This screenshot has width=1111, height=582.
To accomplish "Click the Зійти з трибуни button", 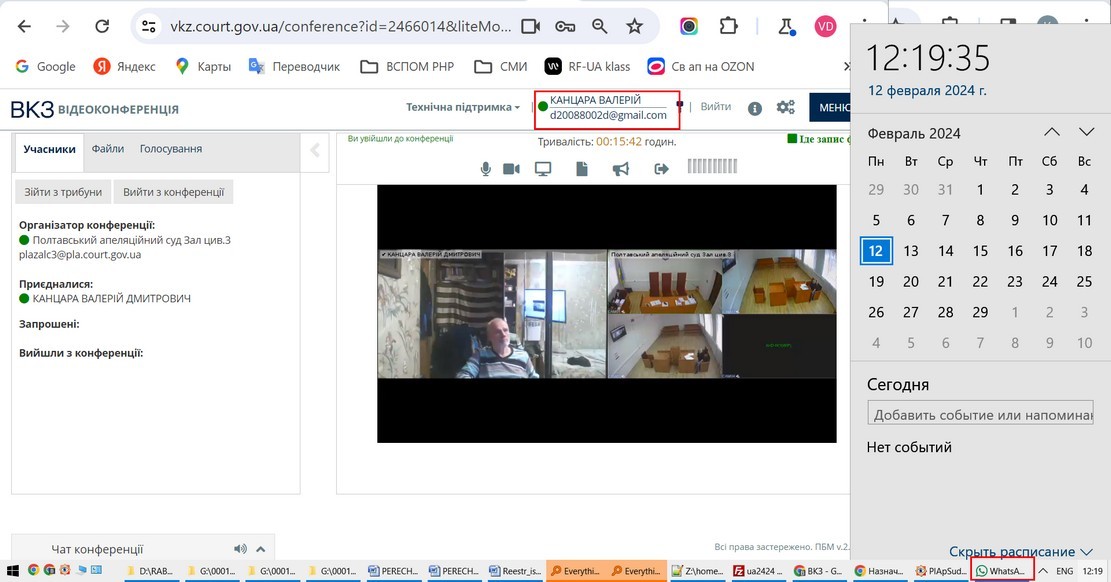I will tap(63, 192).
